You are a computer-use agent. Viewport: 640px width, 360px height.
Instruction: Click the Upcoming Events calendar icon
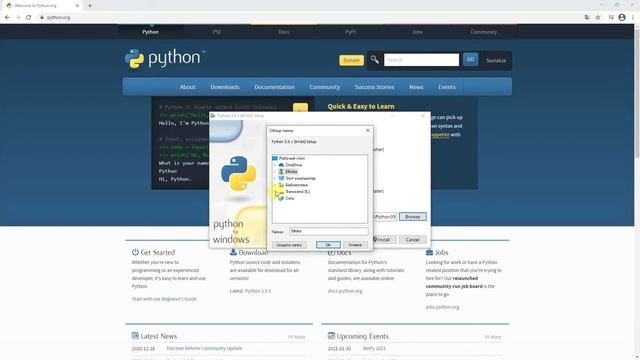tap(331, 336)
